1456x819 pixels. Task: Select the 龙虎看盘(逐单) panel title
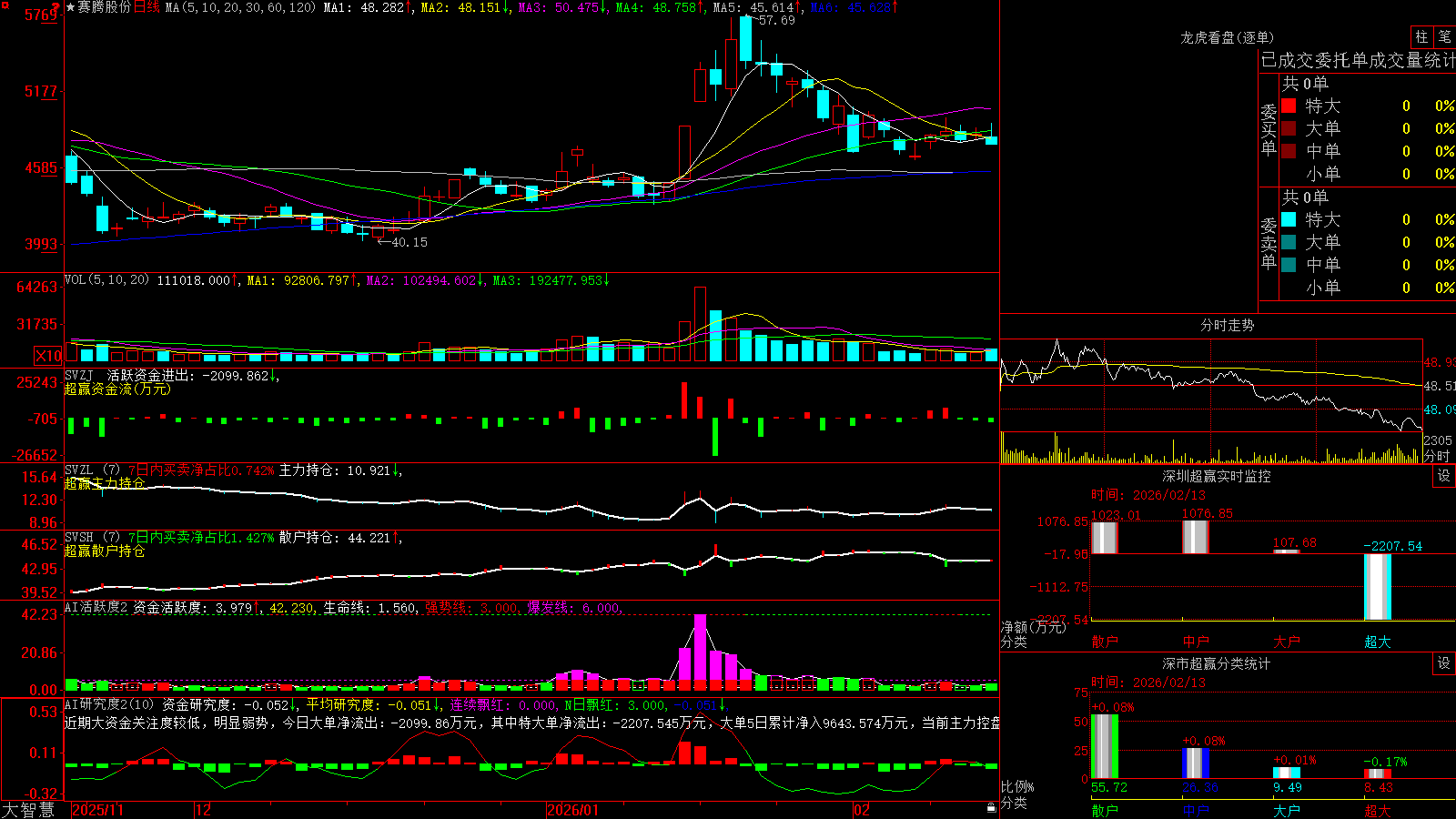(1227, 37)
